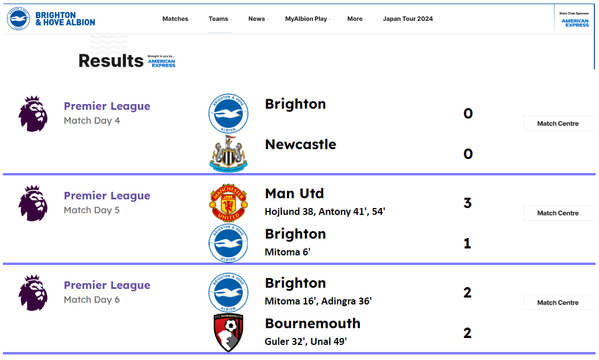Image resolution: width=599 pixels, height=360 pixels.
Task: Expand the Teams dropdown menu
Action: pyautogui.click(x=220, y=19)
